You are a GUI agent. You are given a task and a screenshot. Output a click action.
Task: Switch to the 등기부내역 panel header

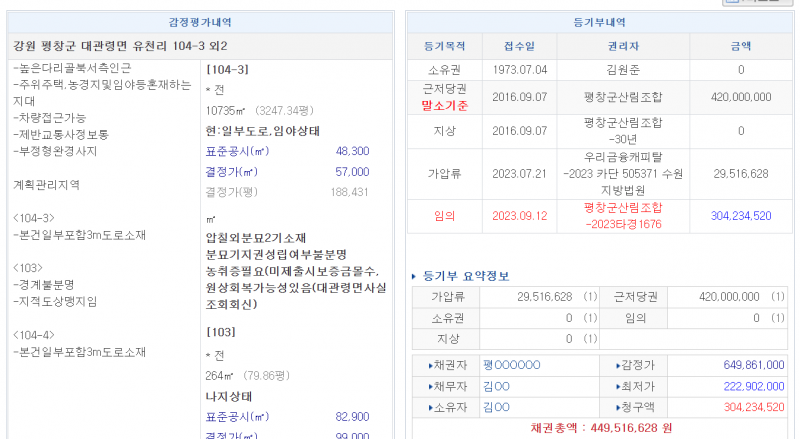click(598, 22)
